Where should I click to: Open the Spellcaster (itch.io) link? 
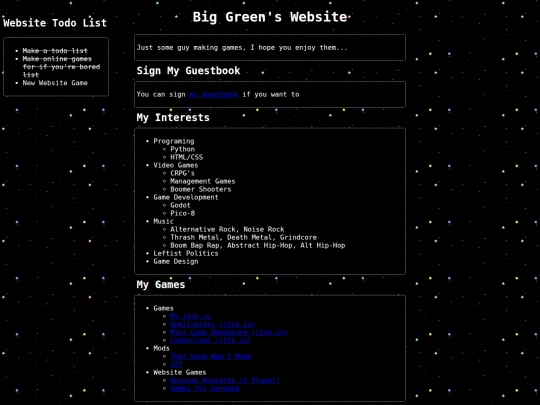212,324
